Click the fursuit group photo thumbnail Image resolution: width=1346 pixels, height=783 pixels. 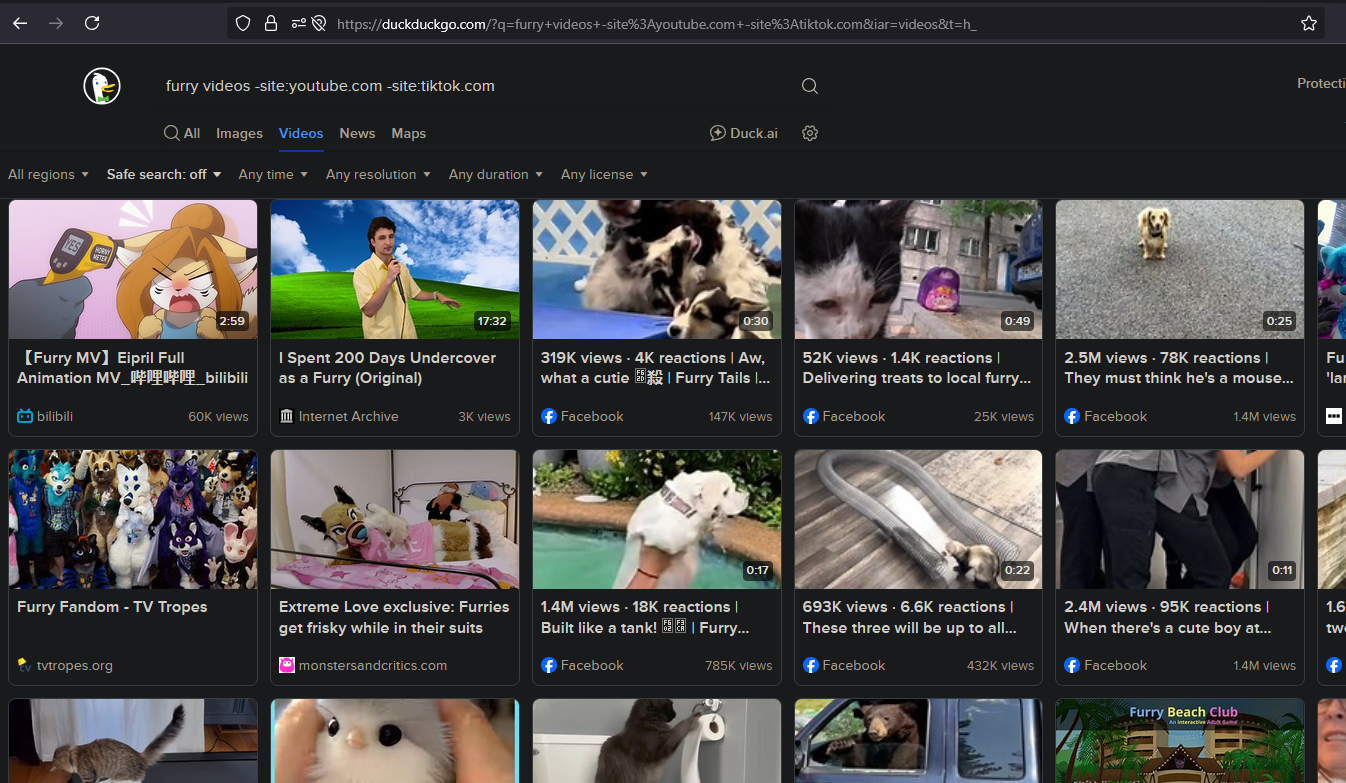133,519
